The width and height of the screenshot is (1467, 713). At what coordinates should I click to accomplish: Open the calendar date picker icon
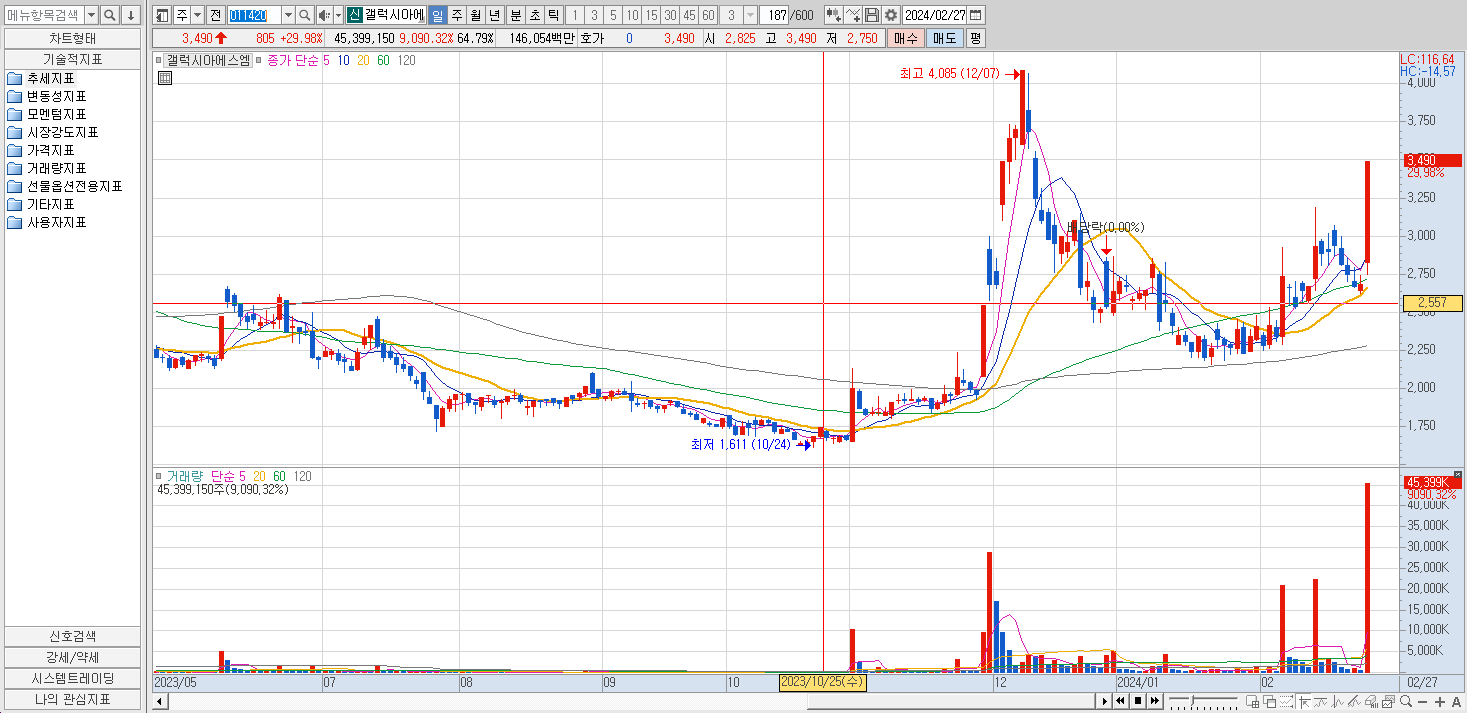tap(975, 15)
